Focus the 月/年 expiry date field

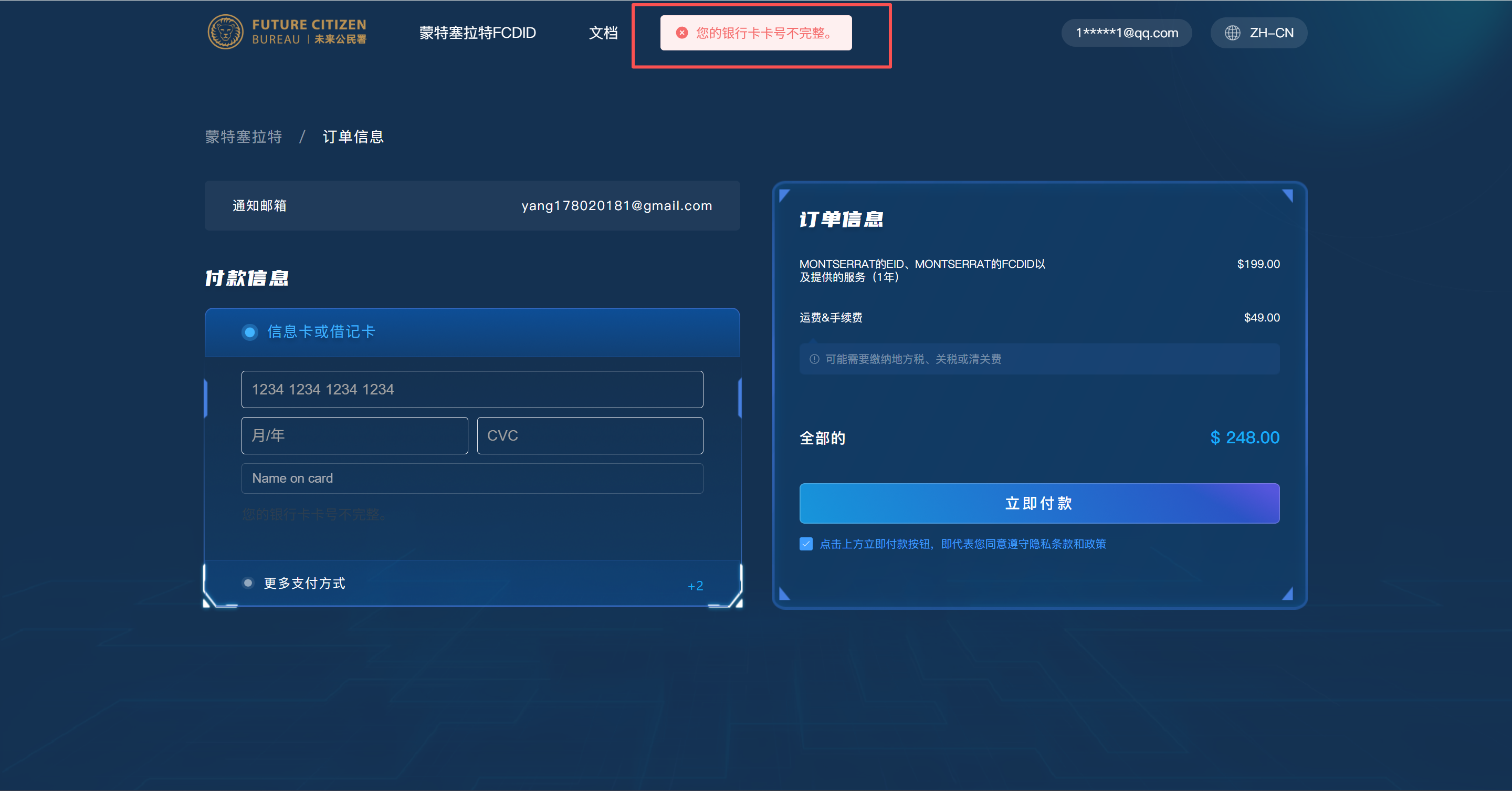coord(354,435)
